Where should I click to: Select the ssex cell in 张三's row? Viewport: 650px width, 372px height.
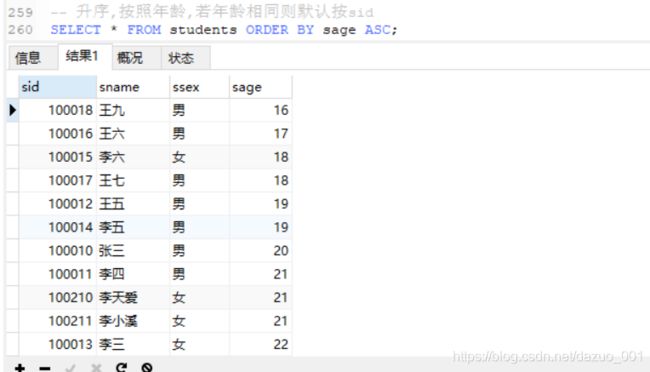coord(199,250)
